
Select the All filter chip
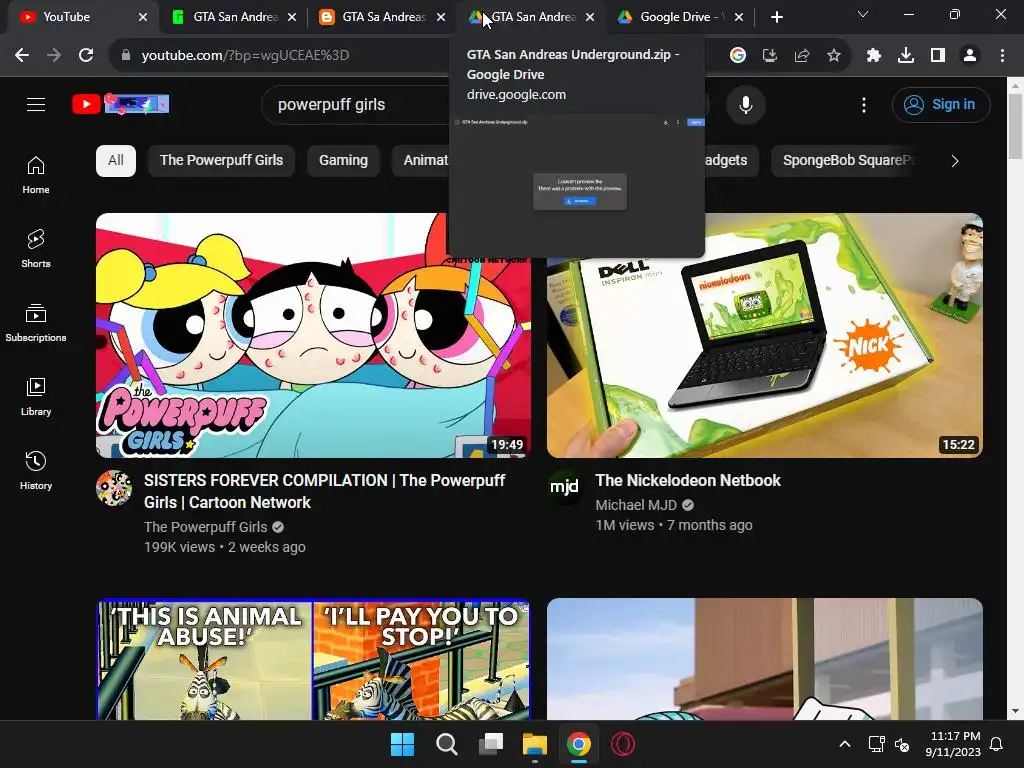point(116,161)
